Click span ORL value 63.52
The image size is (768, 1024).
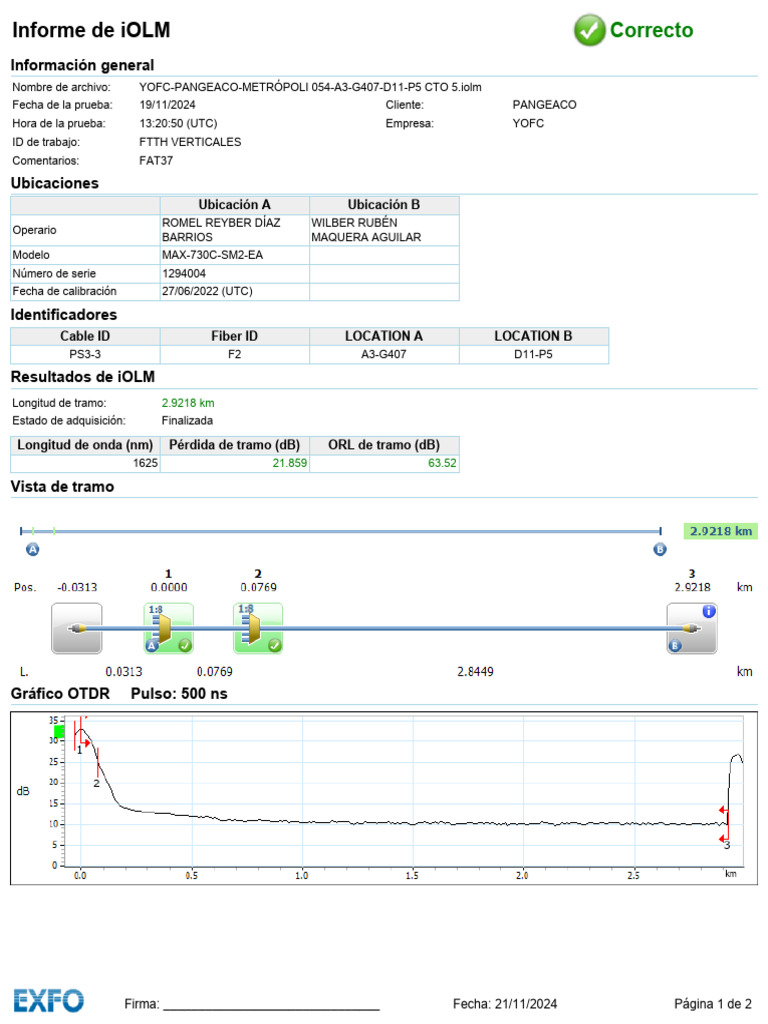(x=442, y=463)
